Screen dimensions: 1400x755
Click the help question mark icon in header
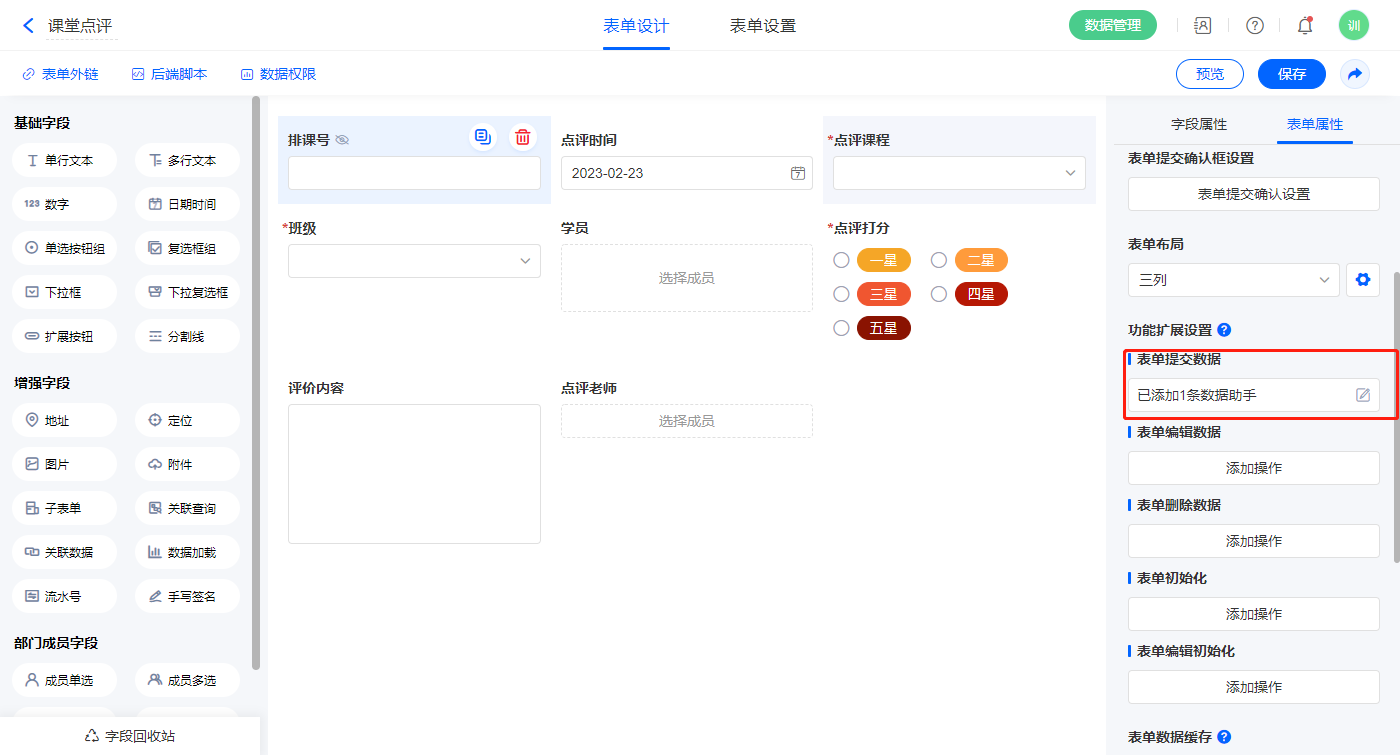(x=1254, y=26)
